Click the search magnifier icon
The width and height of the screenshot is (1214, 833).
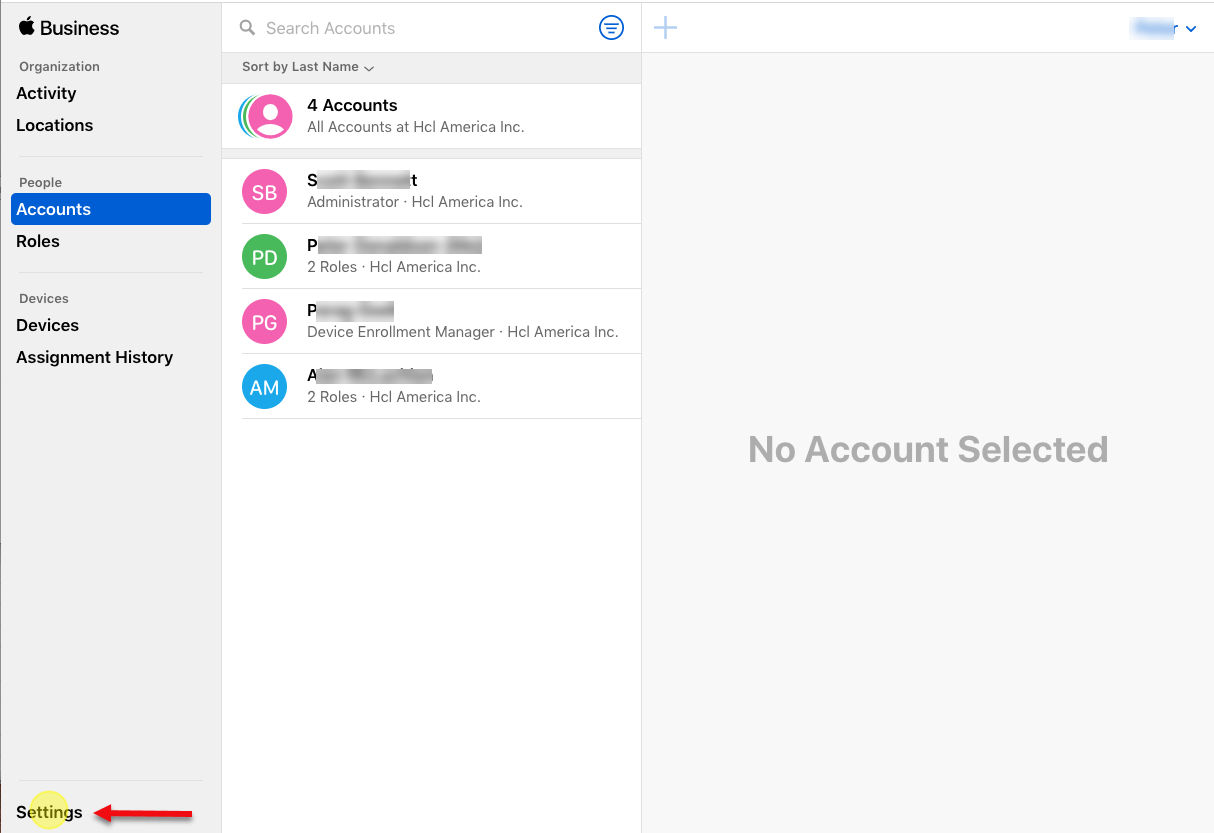tap(248, 28)
